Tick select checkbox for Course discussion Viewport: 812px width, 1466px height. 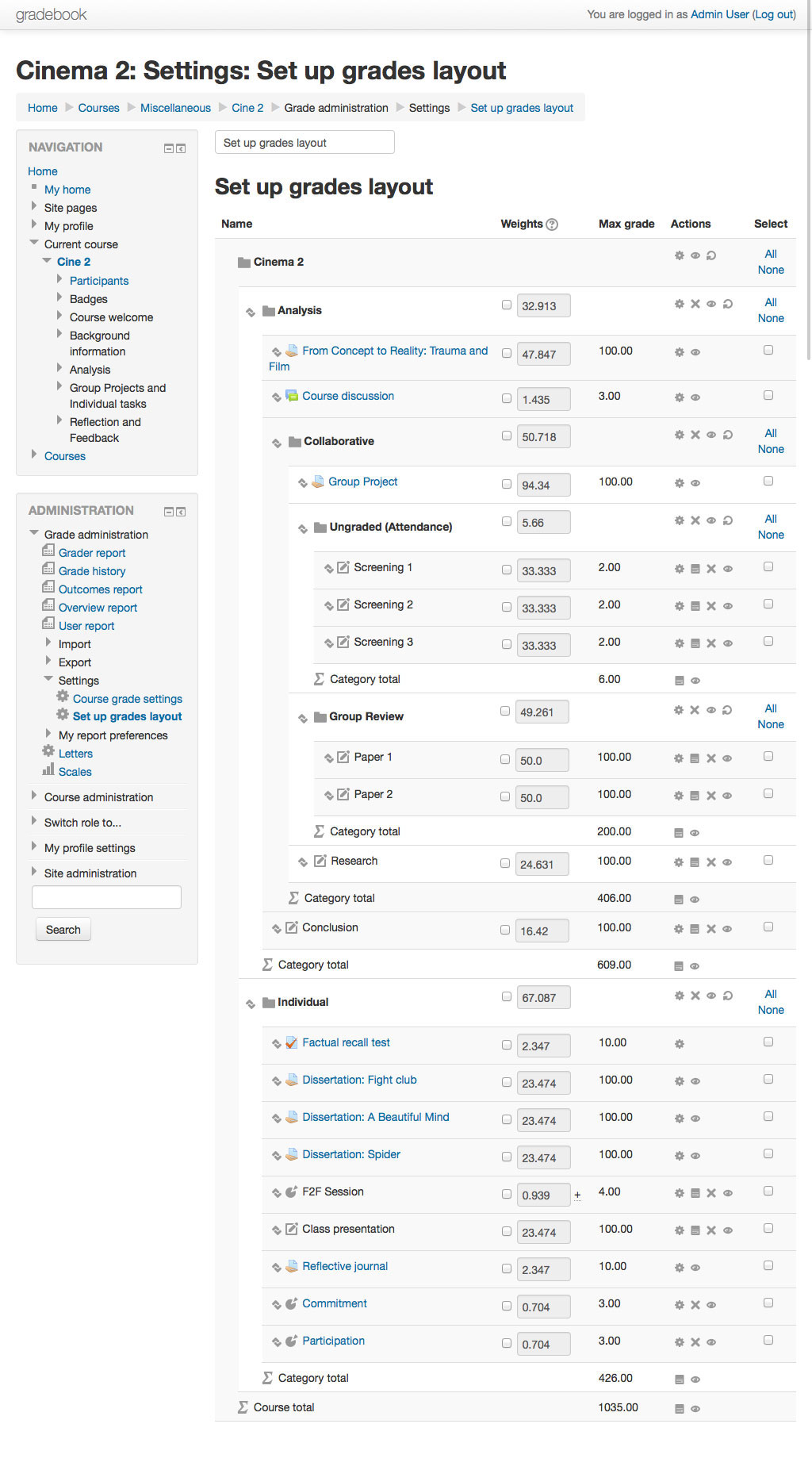768,395
